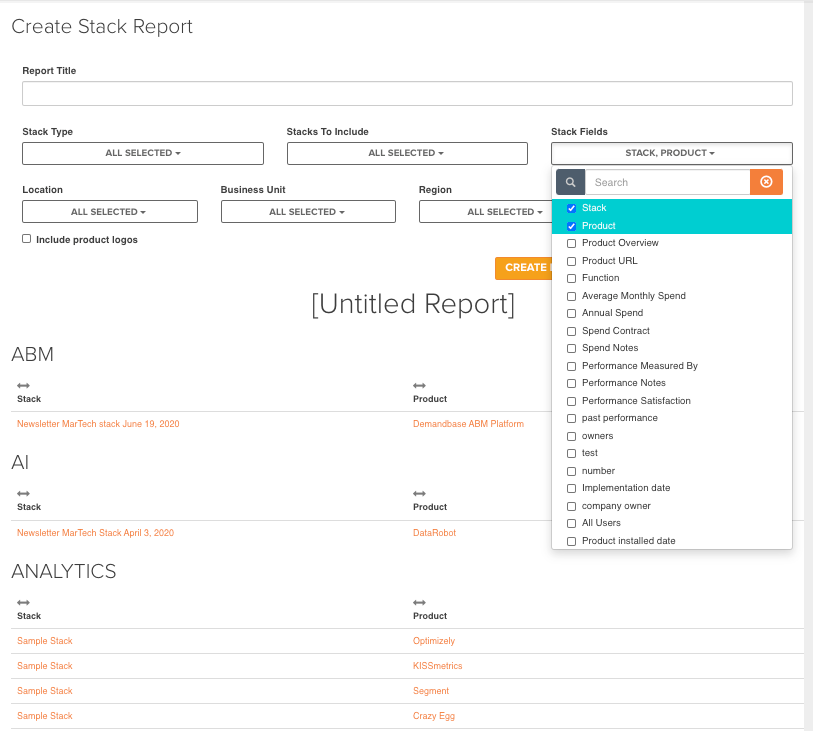This screenshot has width=813, height=731.
Task: Enable the Include product logos checkbox
Action: 26,238
